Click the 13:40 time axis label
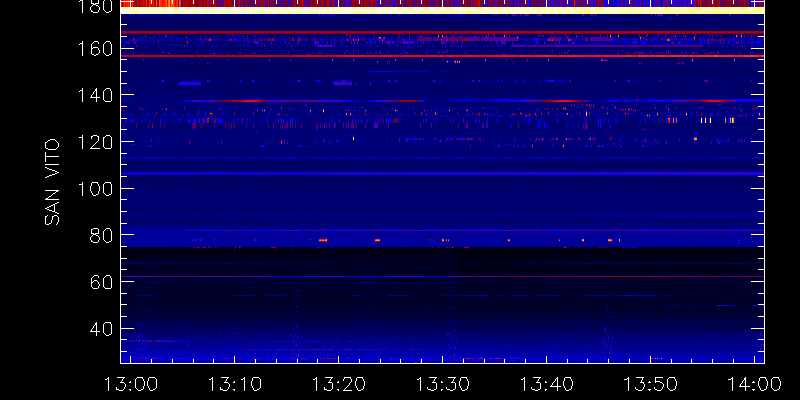Image resolution: width=800 pixels, height=400 pixels. pyautogui.click(x=547, y=384)
